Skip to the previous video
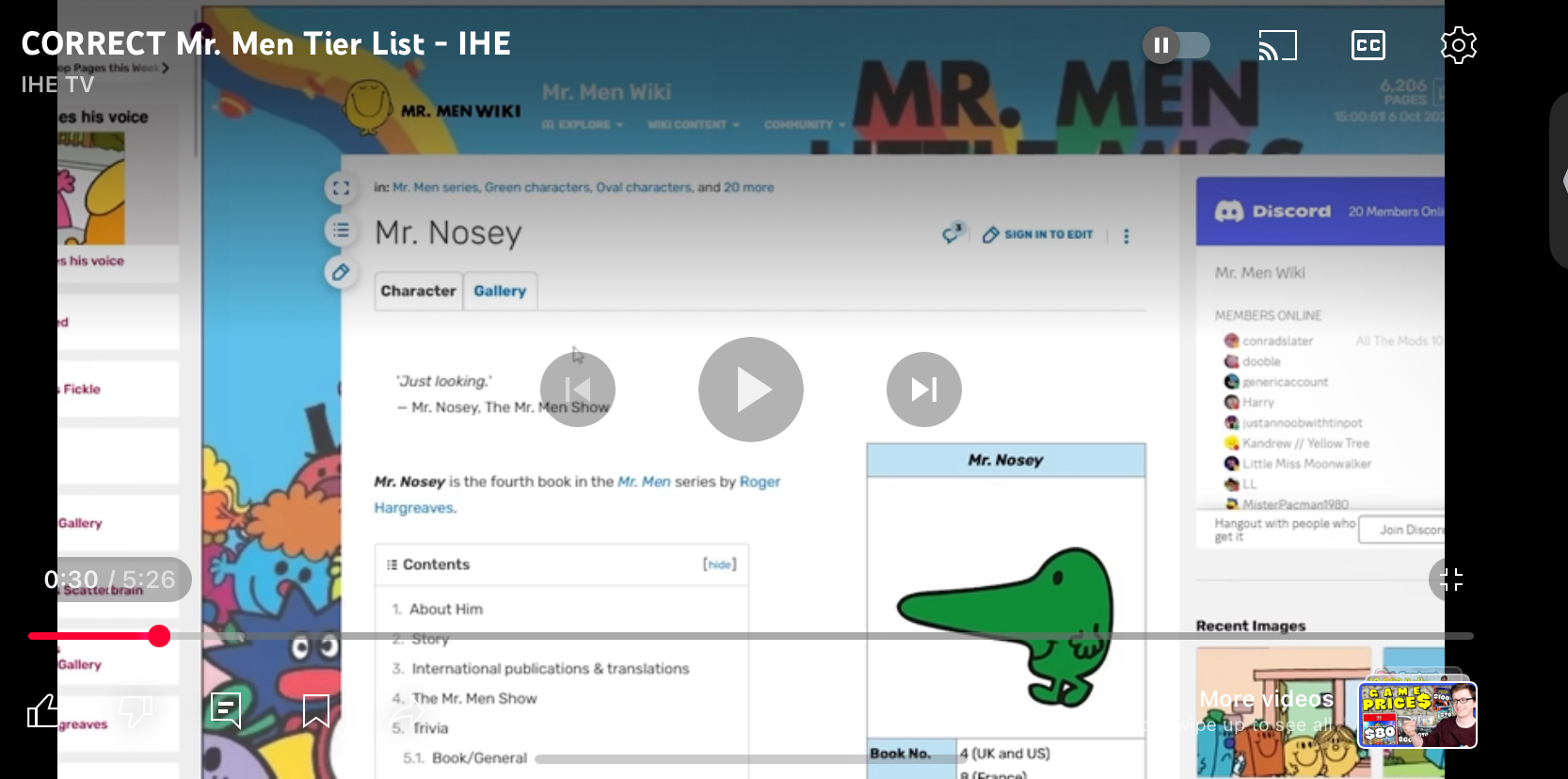 coord(577,389)
